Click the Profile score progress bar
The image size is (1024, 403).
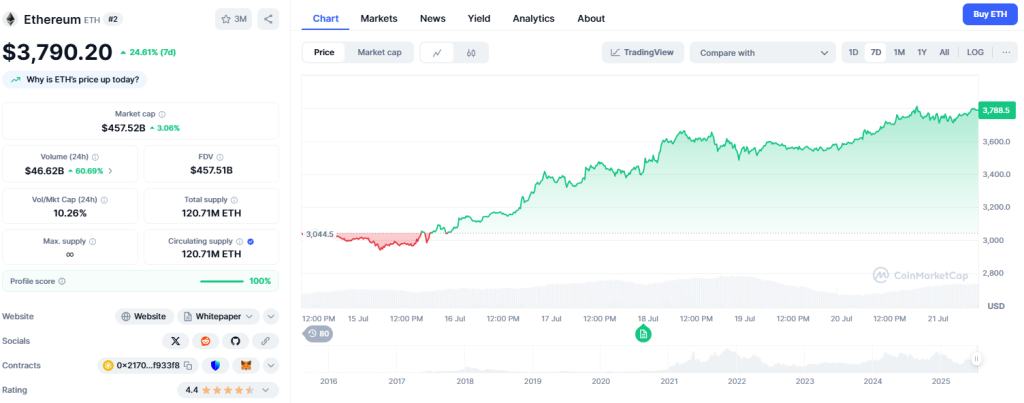pyautogui.click(x=221, y=281)
